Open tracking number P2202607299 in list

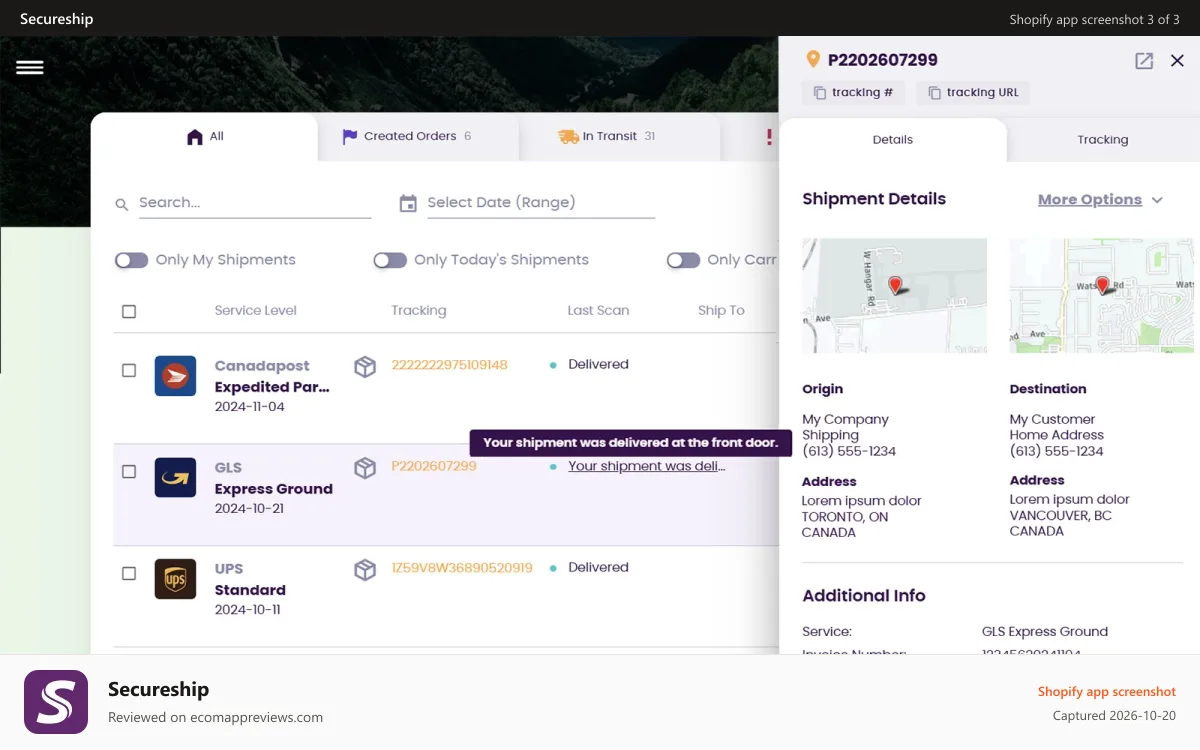point(433,466)
